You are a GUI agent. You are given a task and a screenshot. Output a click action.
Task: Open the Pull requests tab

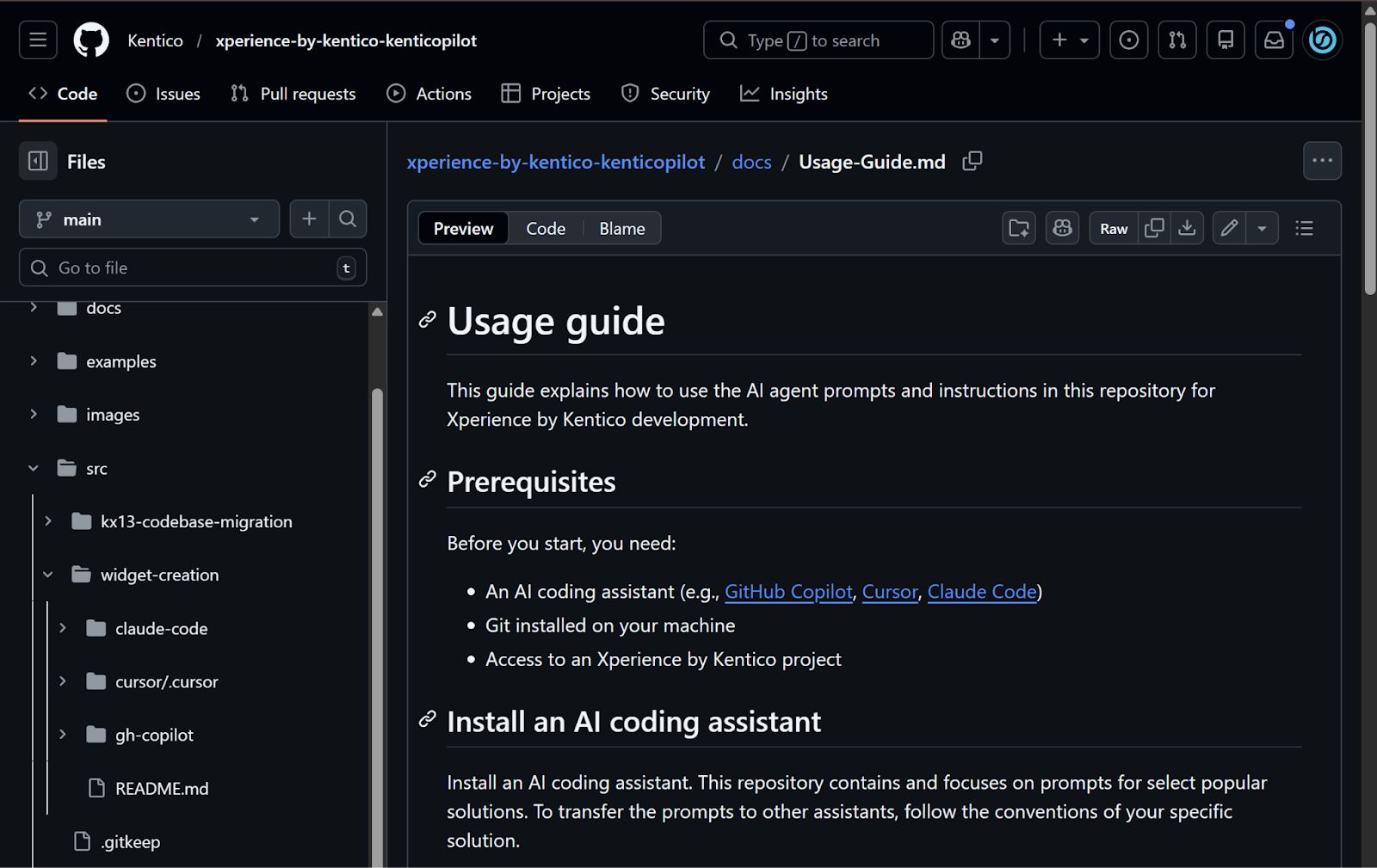tap(293, 94)
